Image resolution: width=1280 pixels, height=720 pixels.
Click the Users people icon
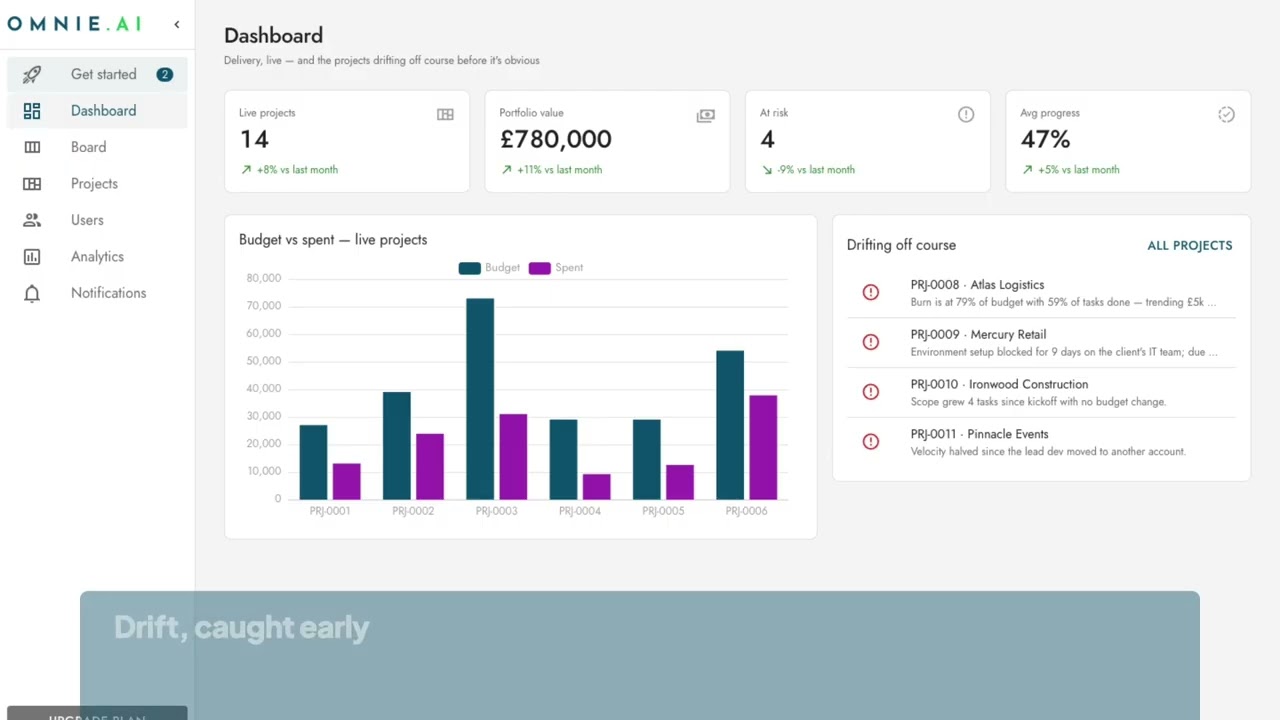click(x=32, y=220)
